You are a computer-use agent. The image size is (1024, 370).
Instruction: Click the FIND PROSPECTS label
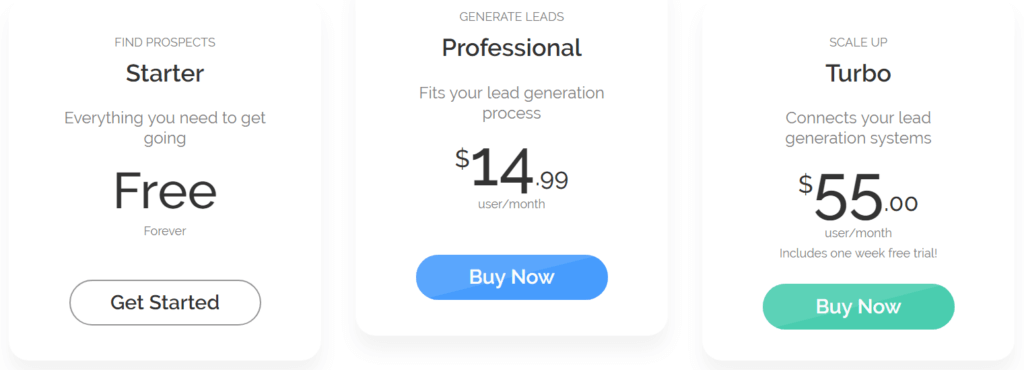(x=165, y=42)
